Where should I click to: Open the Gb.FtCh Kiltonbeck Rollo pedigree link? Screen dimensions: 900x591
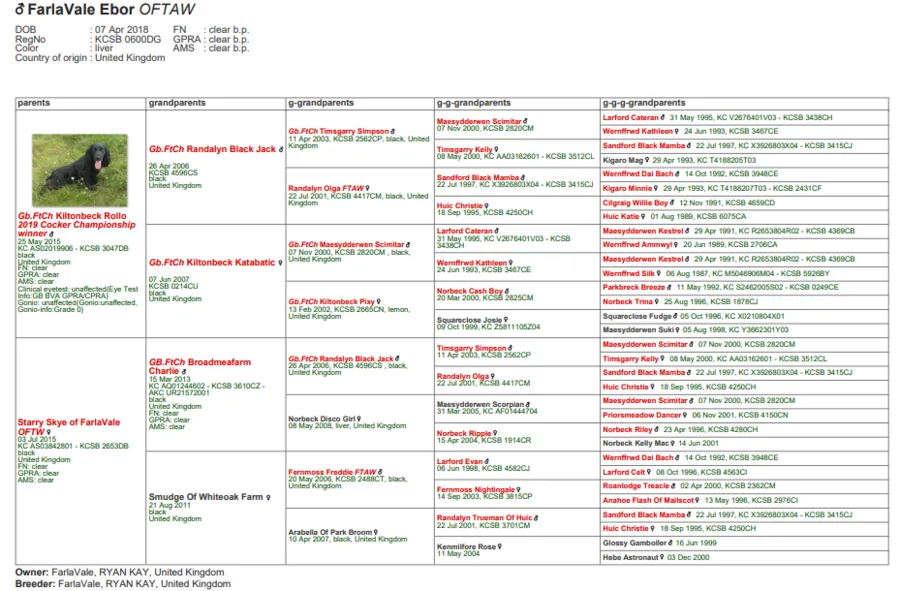coord(70,215)
